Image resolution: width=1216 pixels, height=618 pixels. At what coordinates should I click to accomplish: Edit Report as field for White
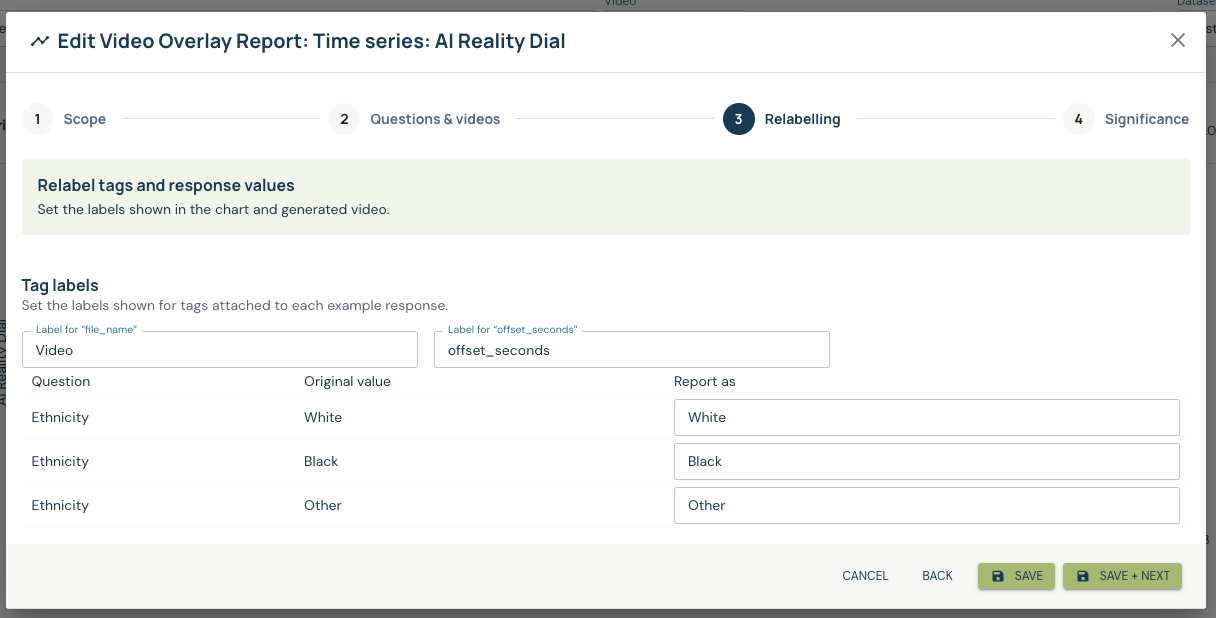pyautogui.click(x=927, y=417)
